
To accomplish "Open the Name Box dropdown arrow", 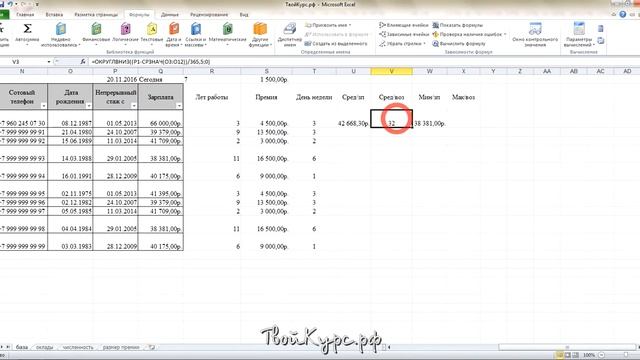I will [x=49, y=62].
